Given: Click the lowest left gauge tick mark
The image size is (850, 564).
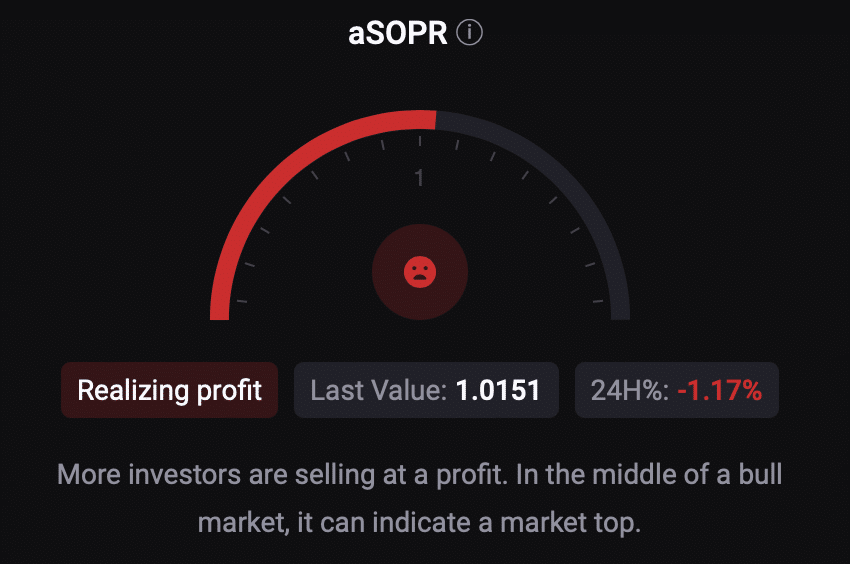Looking at the screenshot, I should 242,301.
